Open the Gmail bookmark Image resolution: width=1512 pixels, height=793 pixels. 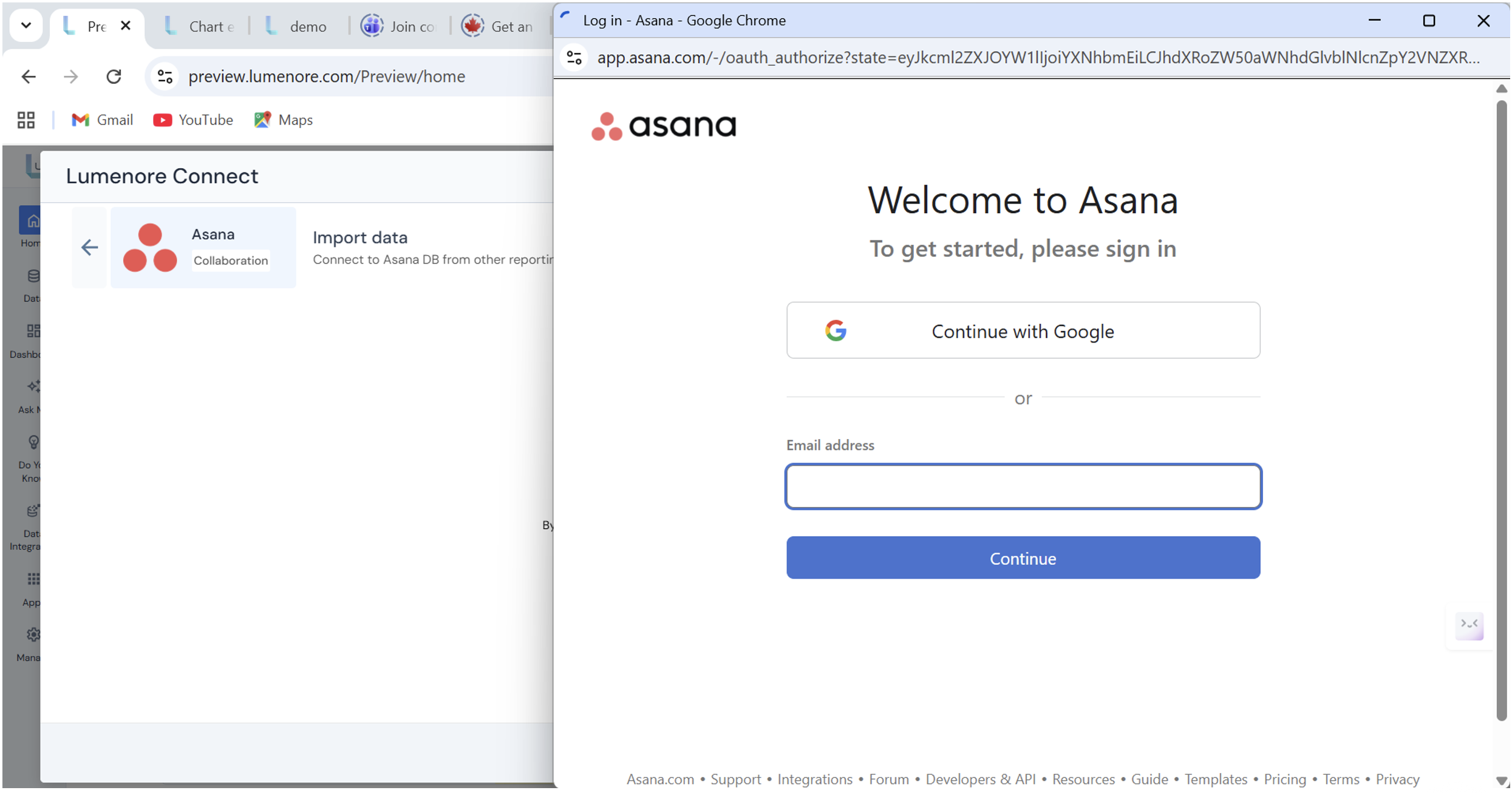(102, 120)
